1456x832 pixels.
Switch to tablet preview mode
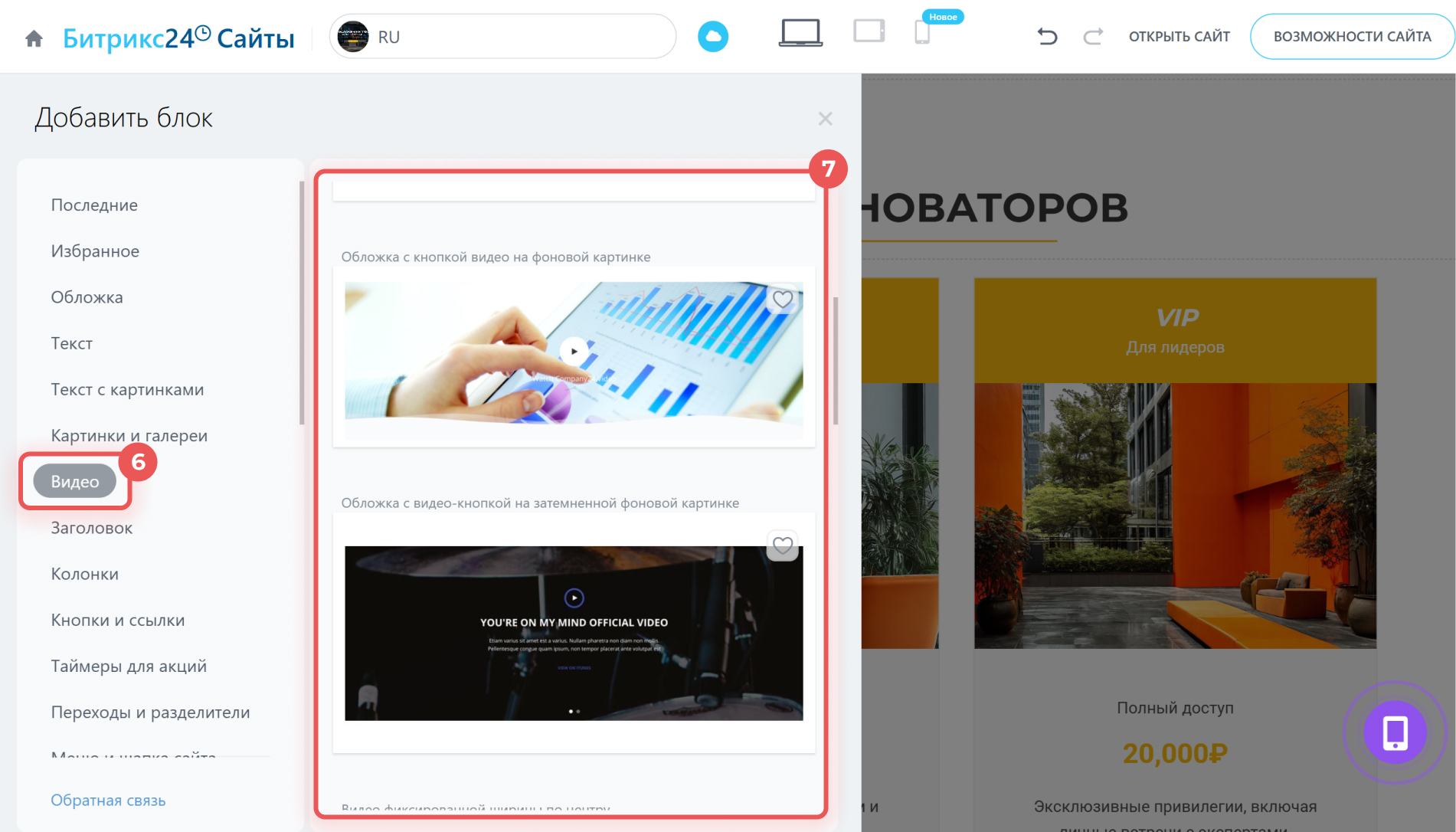click(x=869, y=32)
